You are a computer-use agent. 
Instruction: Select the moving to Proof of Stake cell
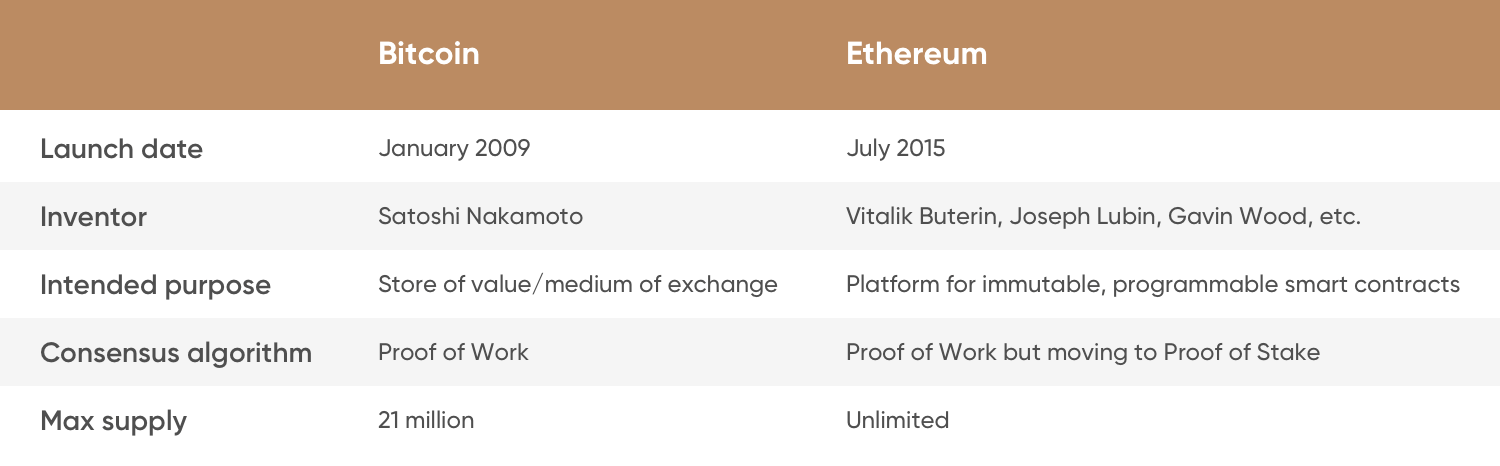tap(1083, 352)
